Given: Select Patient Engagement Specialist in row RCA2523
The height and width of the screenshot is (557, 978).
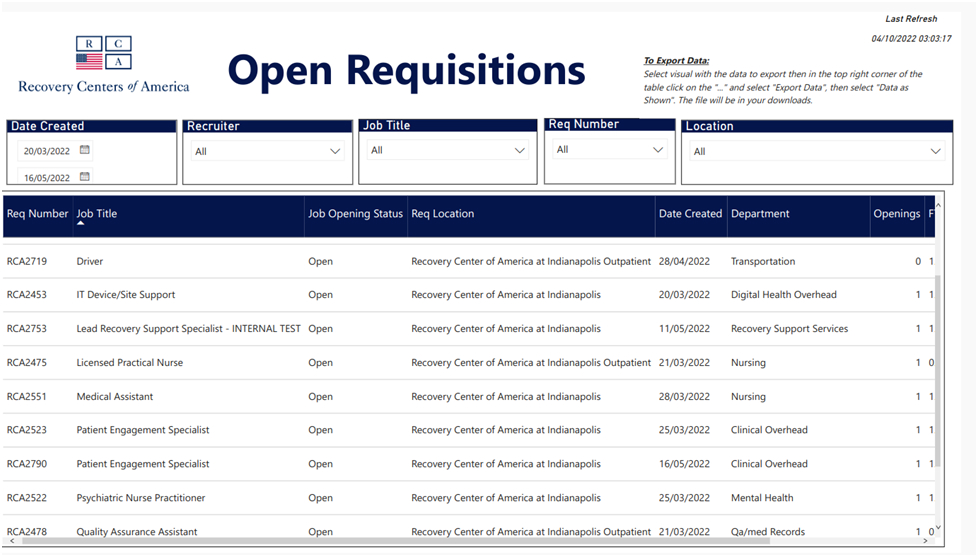Looking at the screenshot, I should 143,430.
